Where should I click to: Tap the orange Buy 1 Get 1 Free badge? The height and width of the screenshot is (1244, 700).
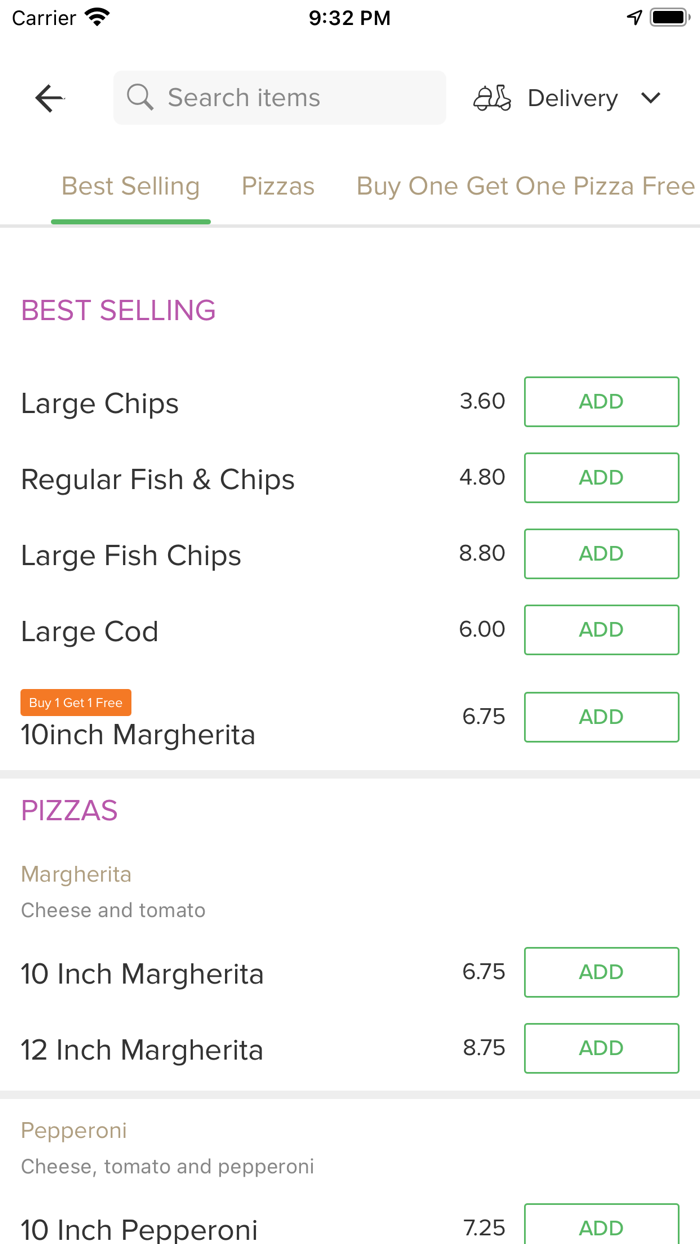tap(75, 702)
